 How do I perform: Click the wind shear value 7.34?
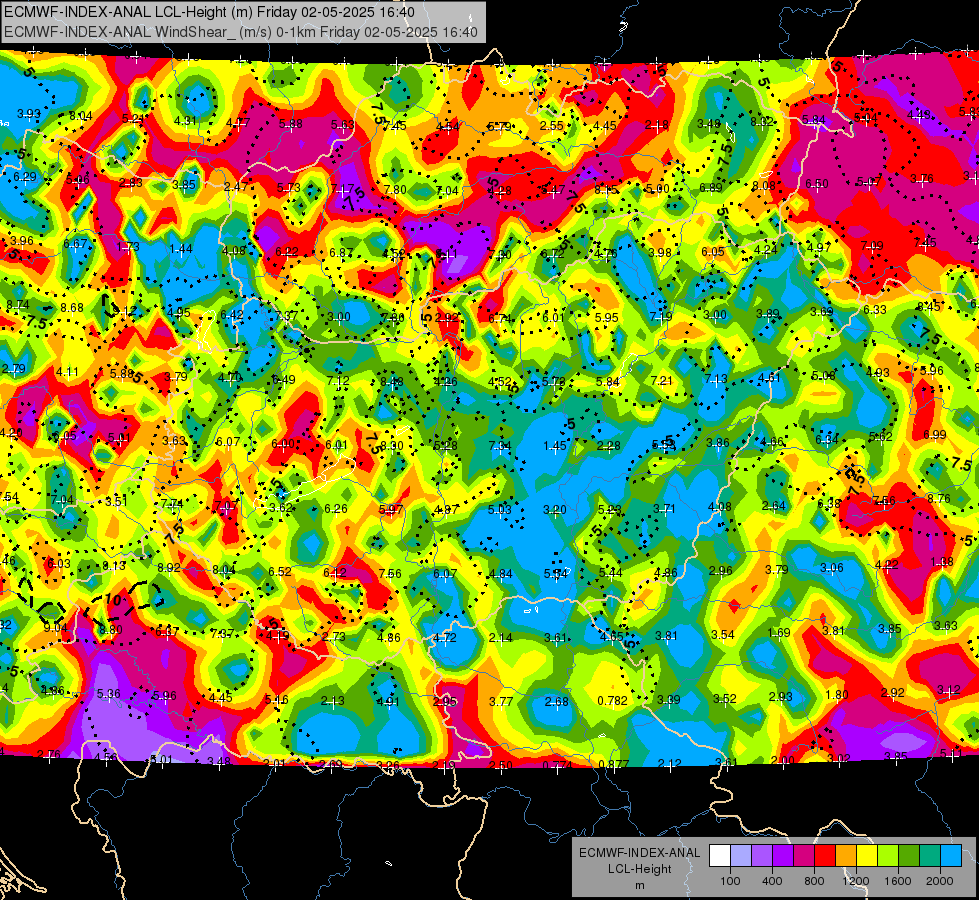(500, 445)
